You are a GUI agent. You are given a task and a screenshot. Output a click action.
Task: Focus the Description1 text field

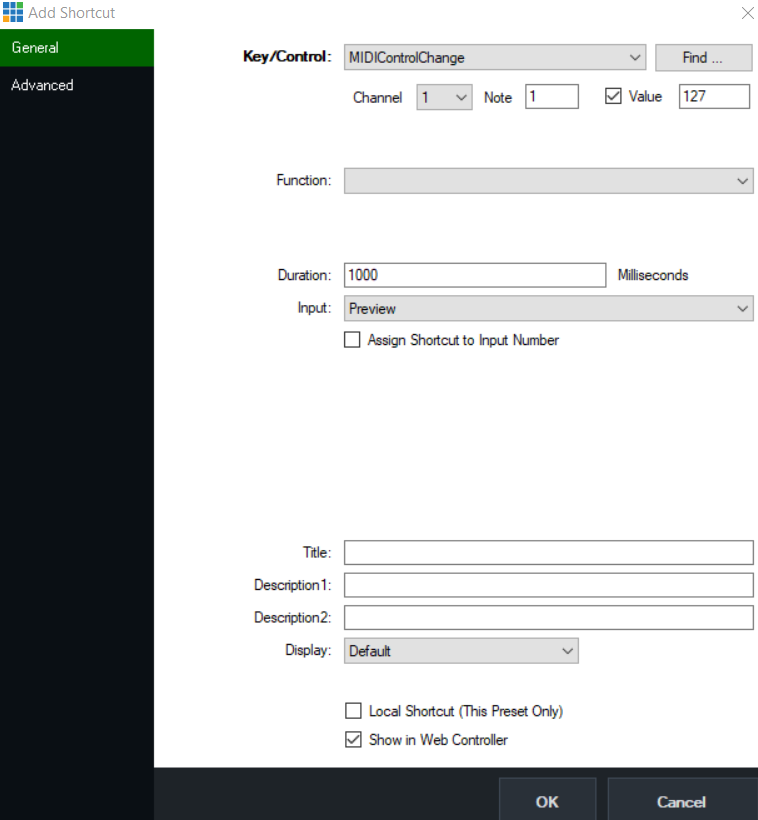pos(548,585)
